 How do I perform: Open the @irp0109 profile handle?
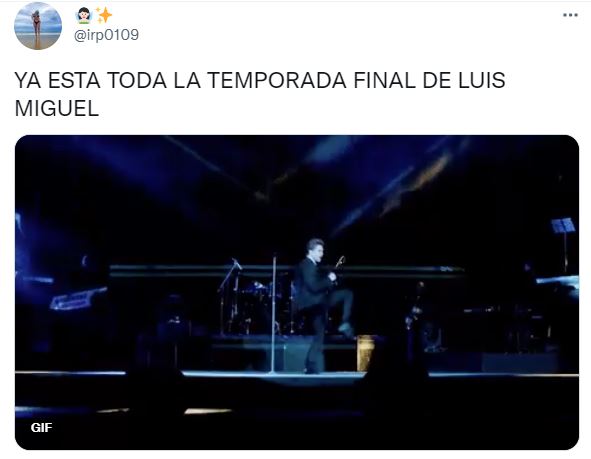coord(106,35)
